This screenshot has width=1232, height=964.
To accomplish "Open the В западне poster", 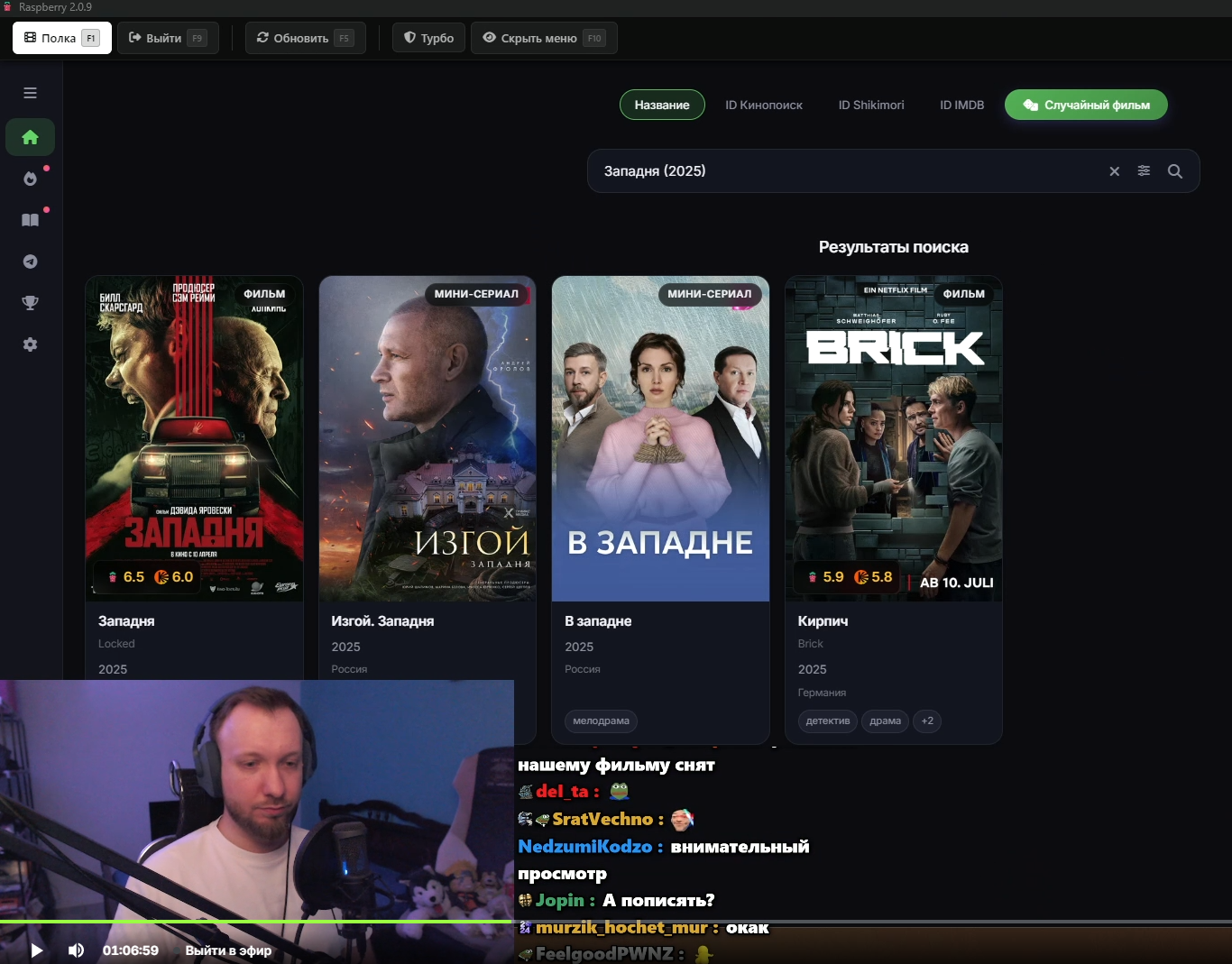I will click(661, 438).
